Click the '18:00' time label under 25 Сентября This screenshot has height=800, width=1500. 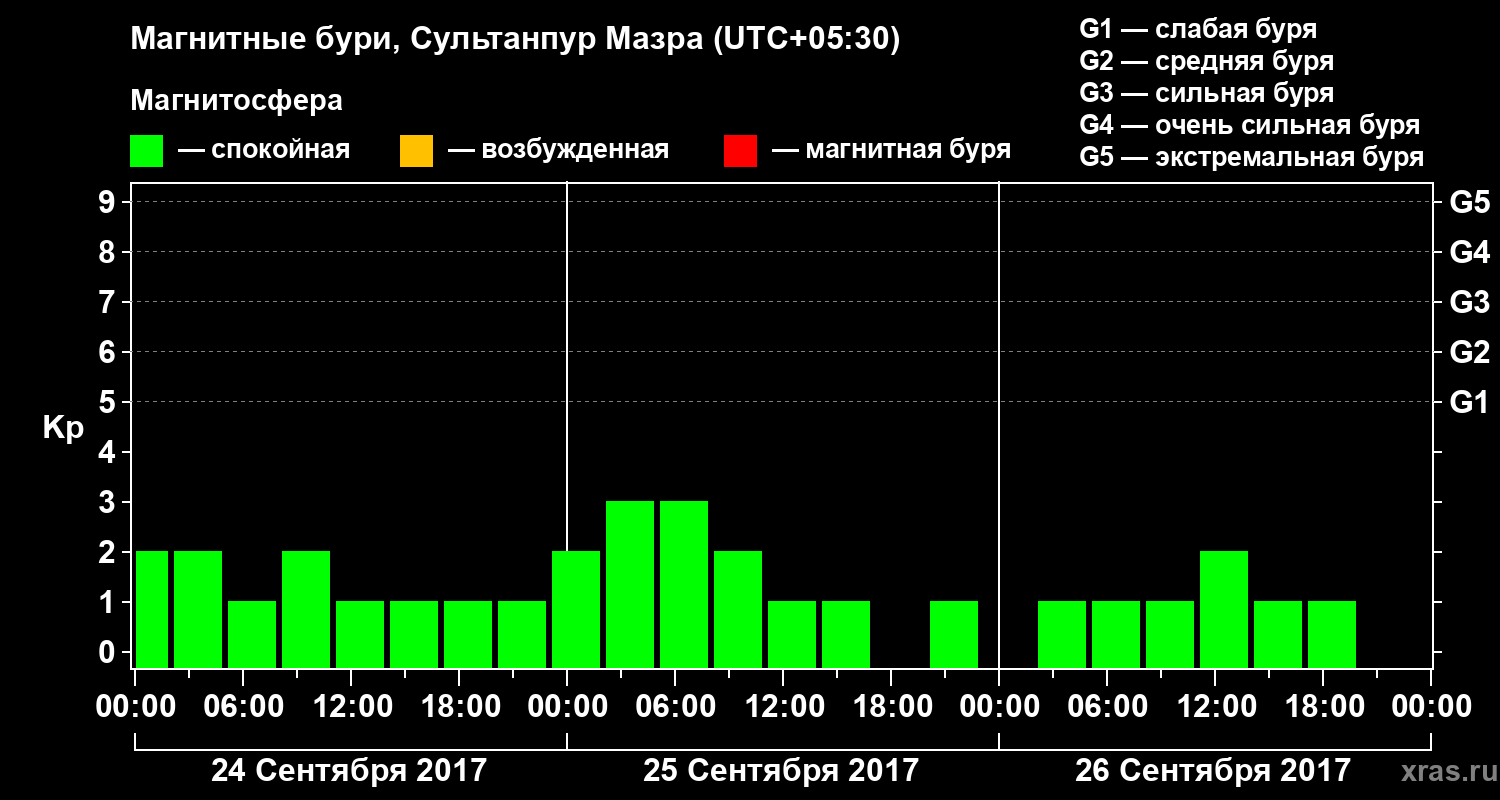click(891, 707)
